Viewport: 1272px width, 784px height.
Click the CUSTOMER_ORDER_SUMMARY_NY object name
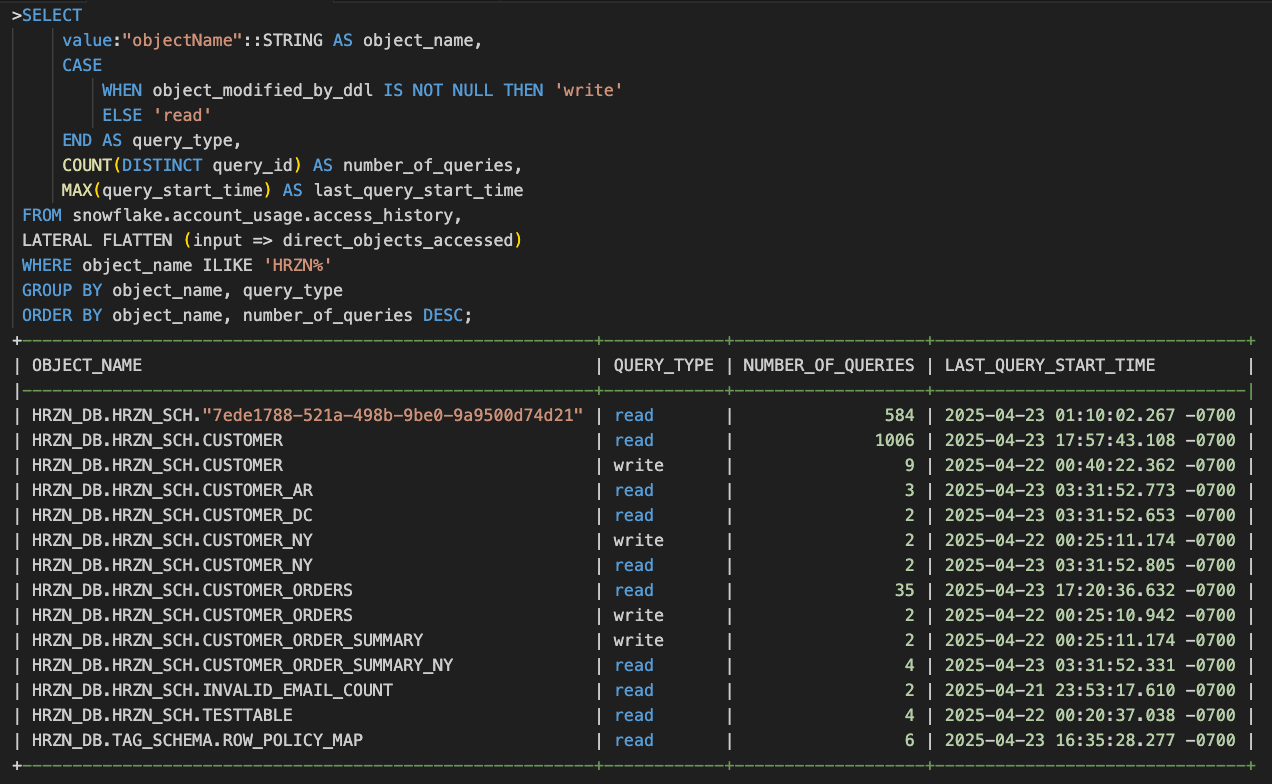(242, 665)
